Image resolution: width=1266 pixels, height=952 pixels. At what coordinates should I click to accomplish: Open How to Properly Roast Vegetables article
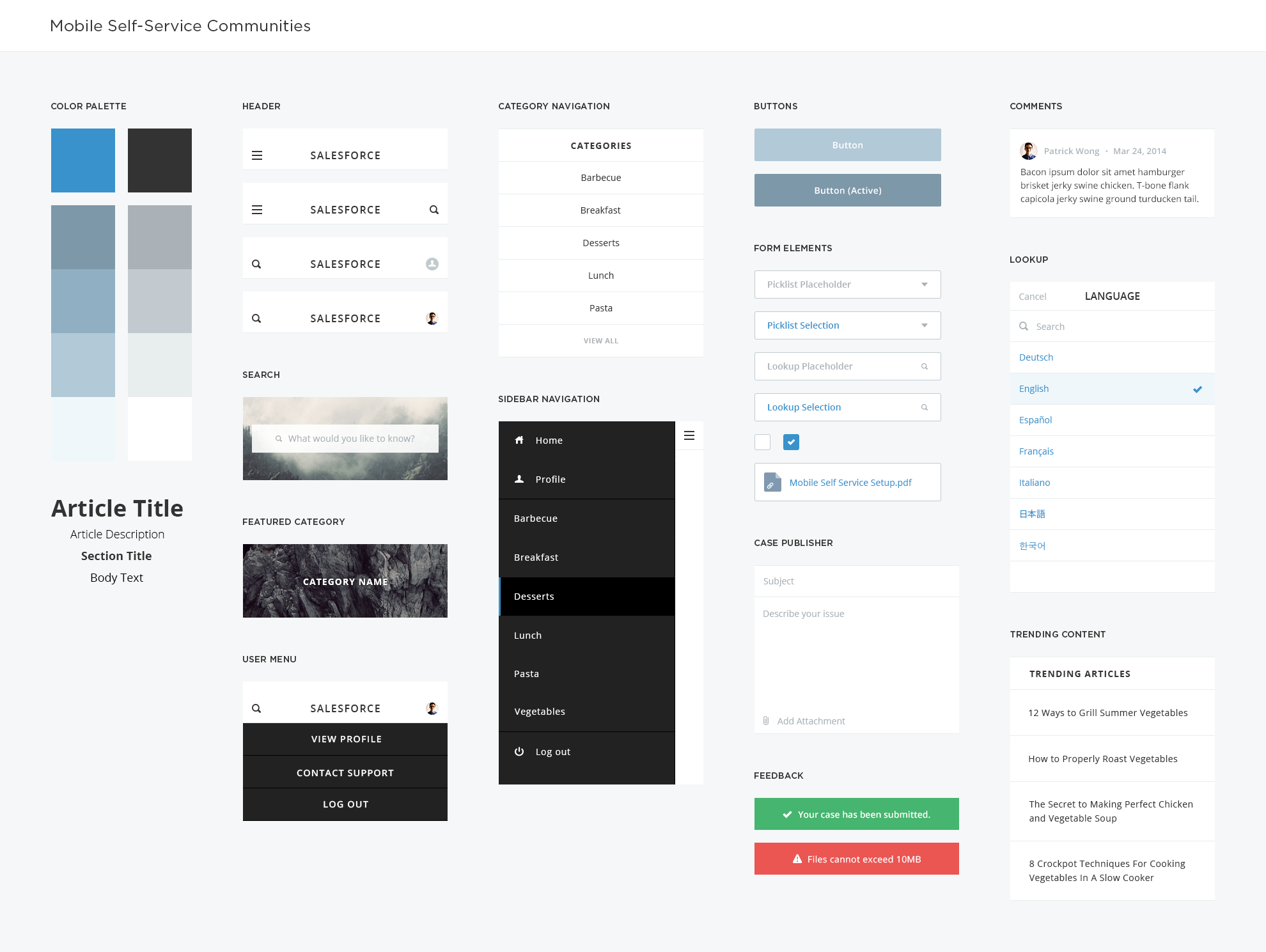[1113, 759]
